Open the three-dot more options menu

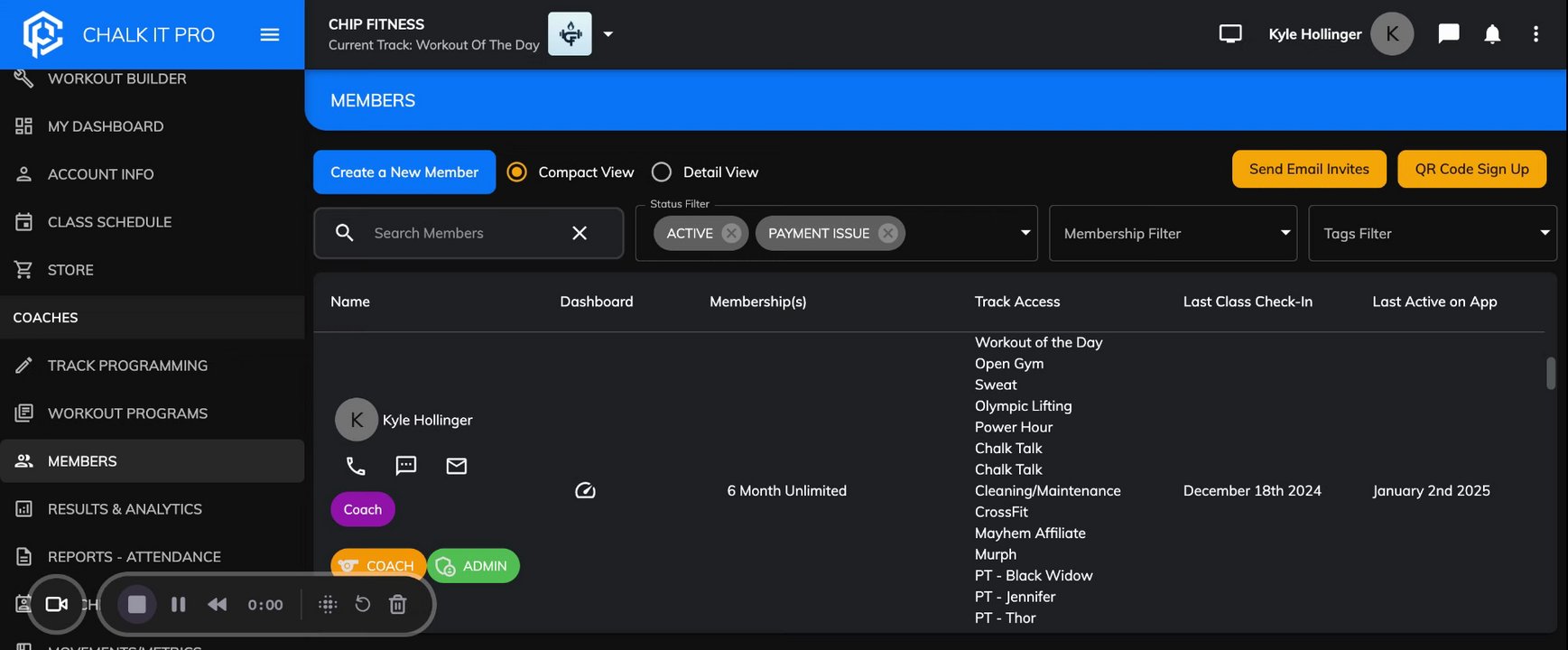click(1536, 34)
